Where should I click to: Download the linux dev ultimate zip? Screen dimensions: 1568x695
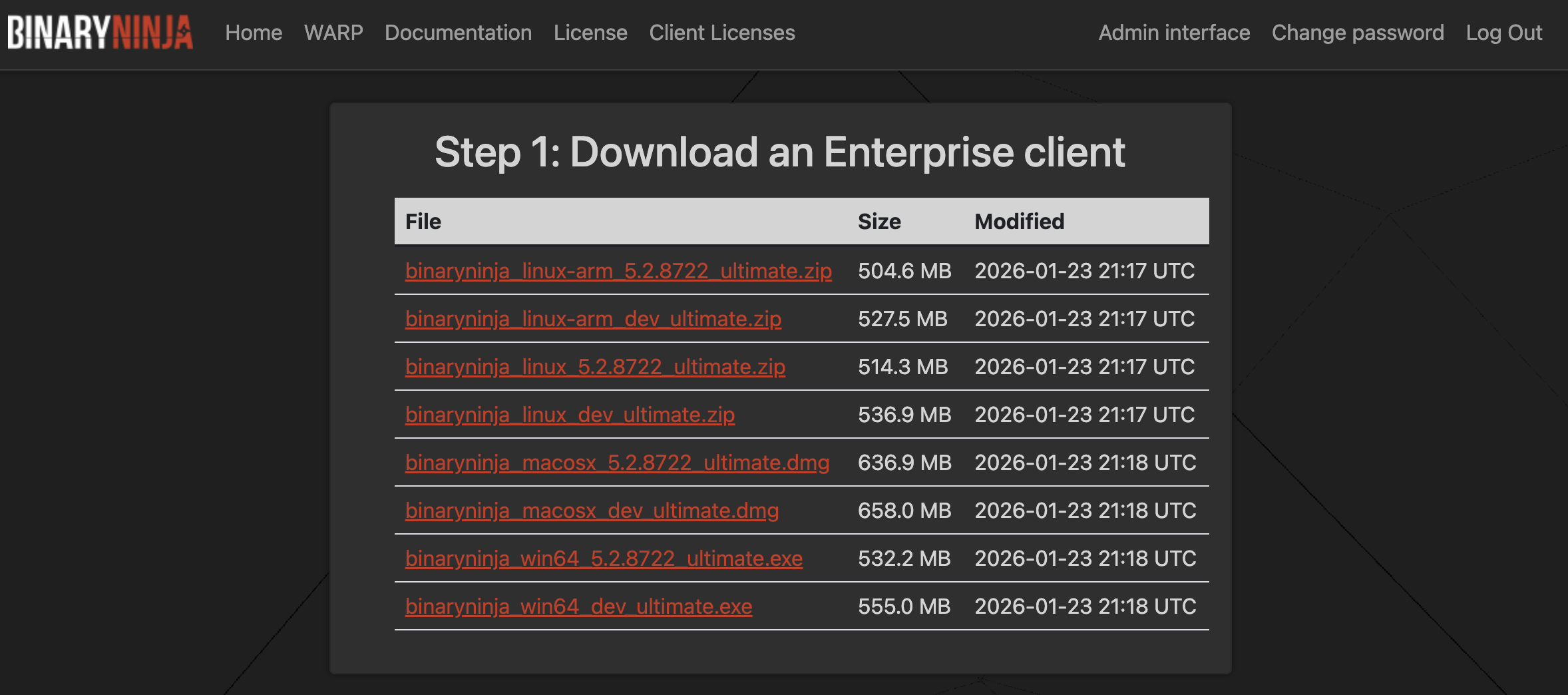pyautogui.click(x=570, y=415)
